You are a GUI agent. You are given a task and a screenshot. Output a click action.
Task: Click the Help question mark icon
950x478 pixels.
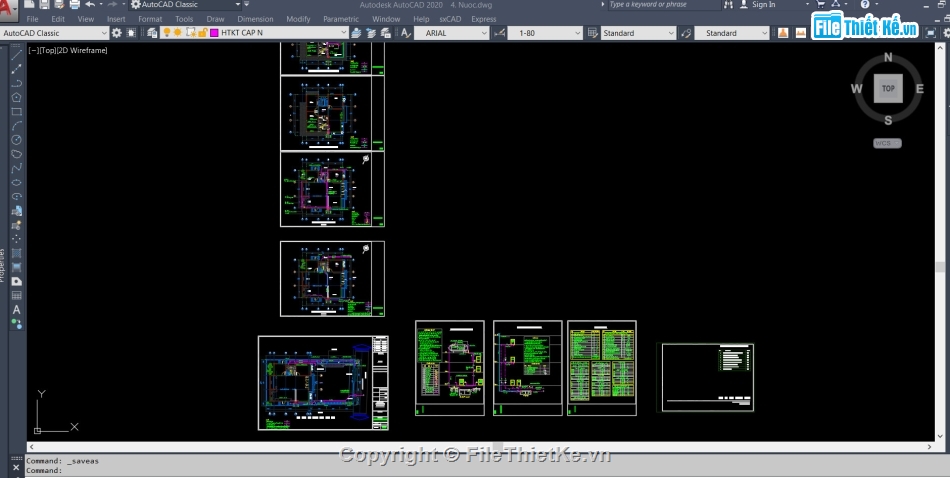pyautogui.click(x=865, y=4)
